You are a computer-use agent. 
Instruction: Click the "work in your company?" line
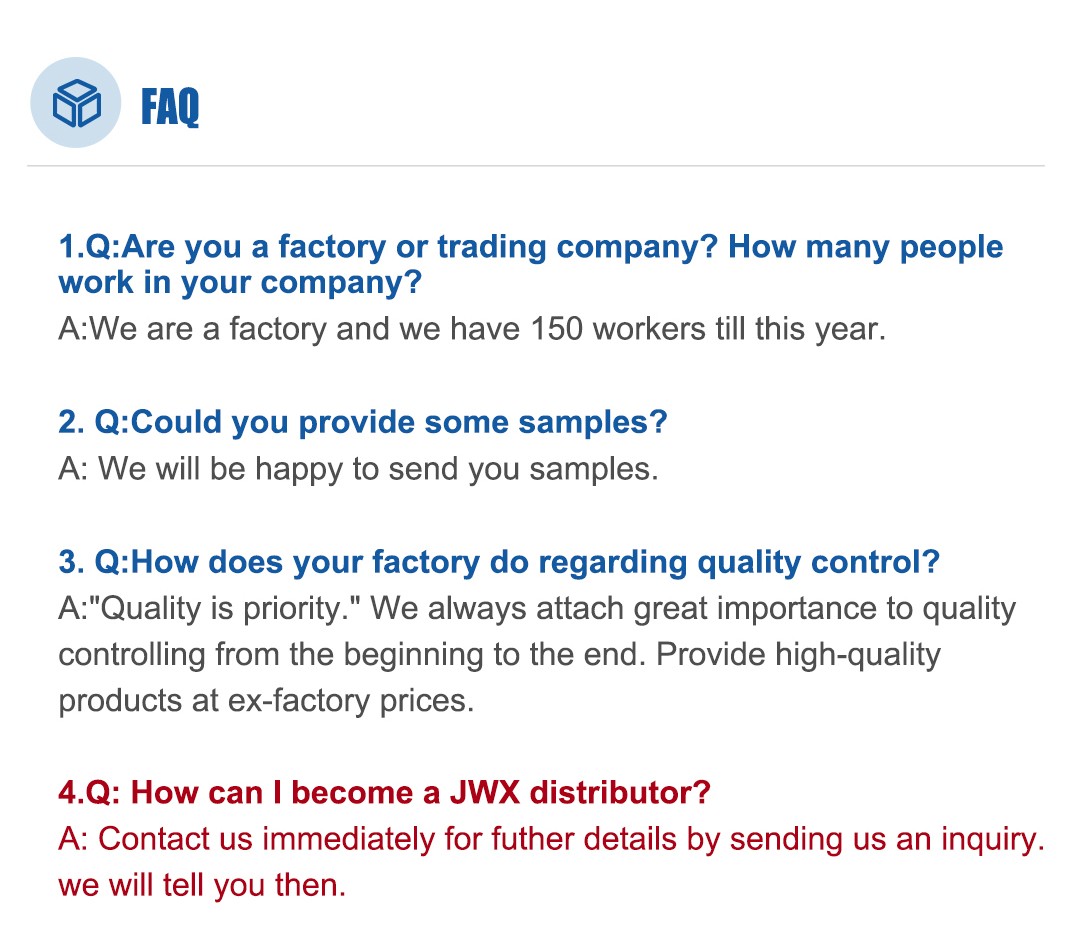tap(240, 283)
